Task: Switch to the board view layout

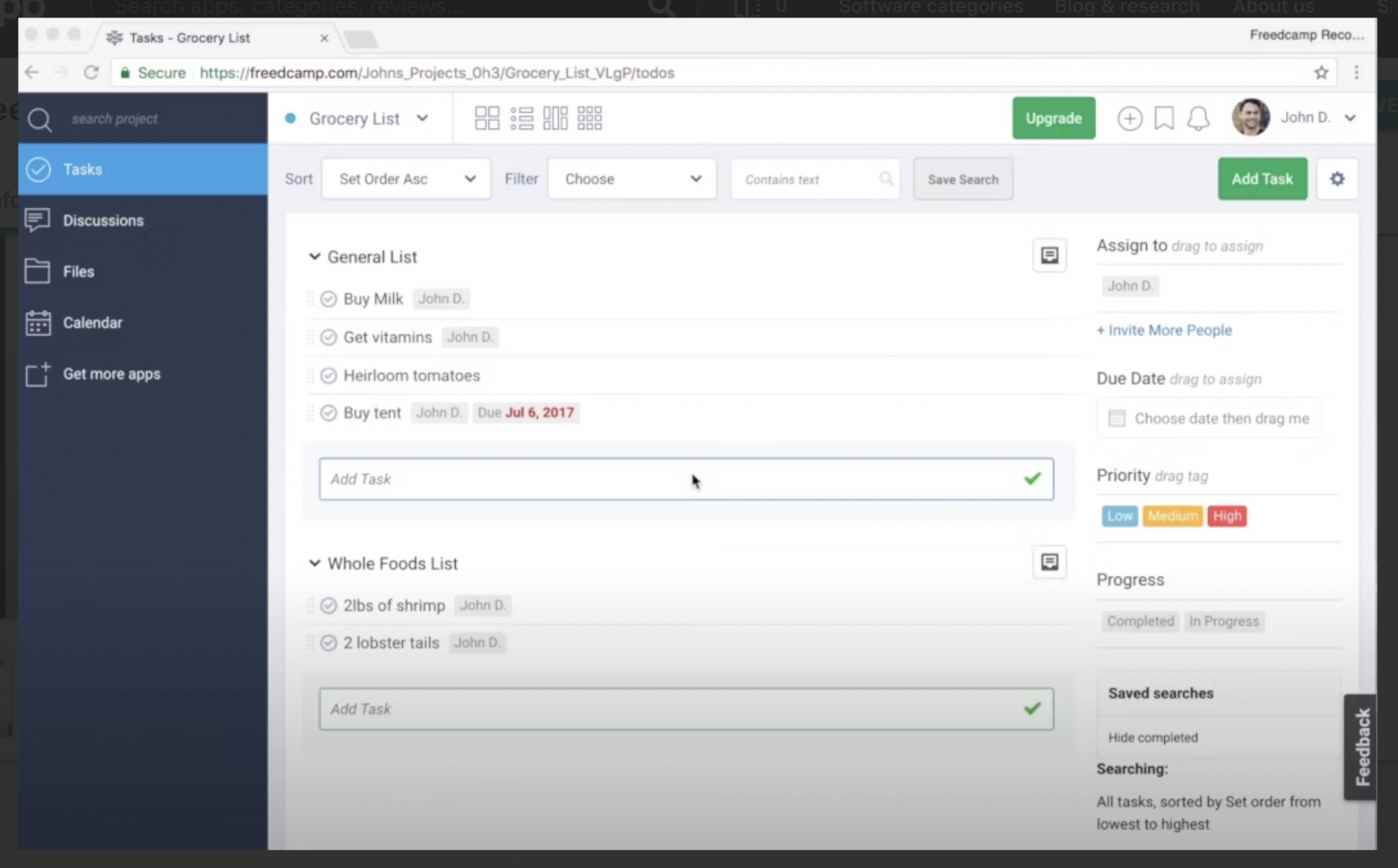Action: [x=487, y=118]
